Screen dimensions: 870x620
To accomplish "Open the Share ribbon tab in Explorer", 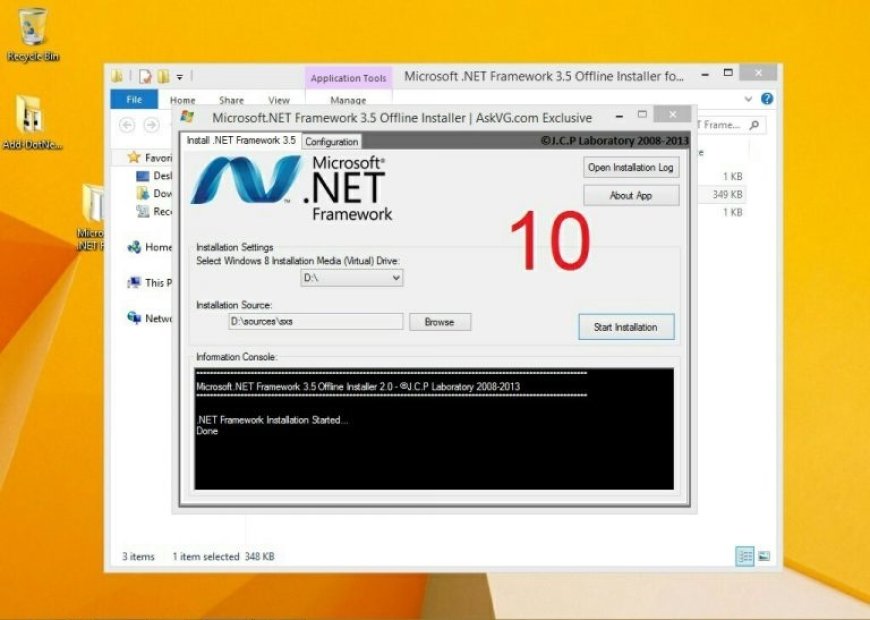I will (231, 100).
